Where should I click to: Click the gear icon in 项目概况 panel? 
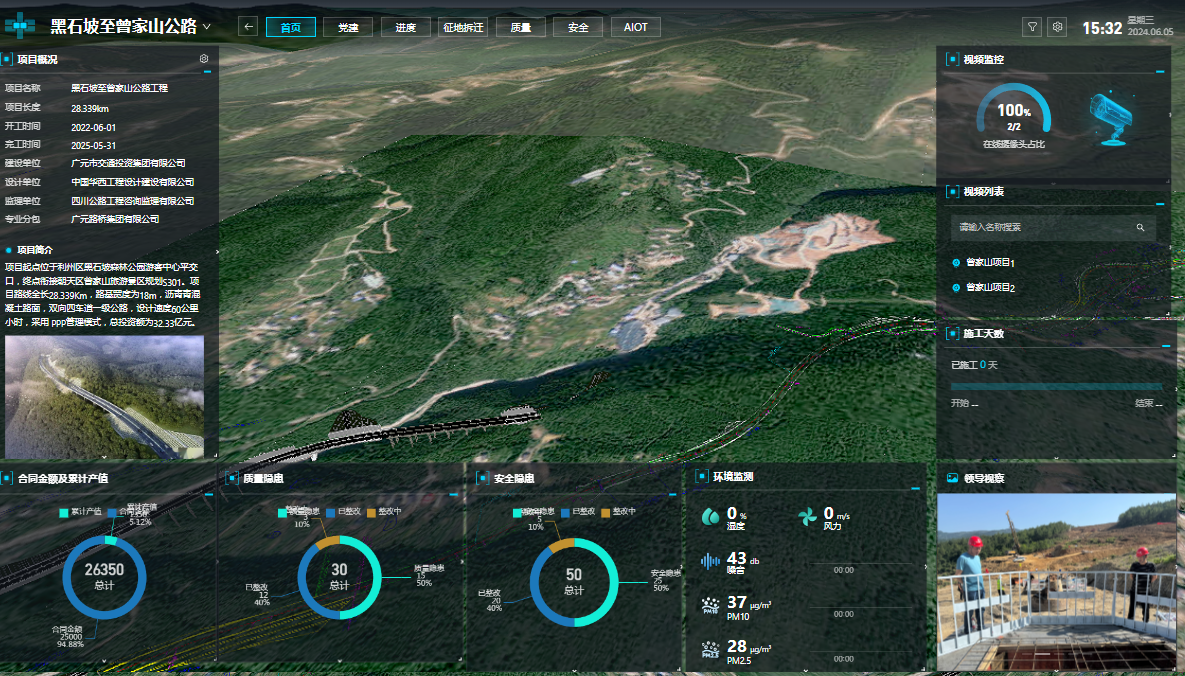pos(204,59)
